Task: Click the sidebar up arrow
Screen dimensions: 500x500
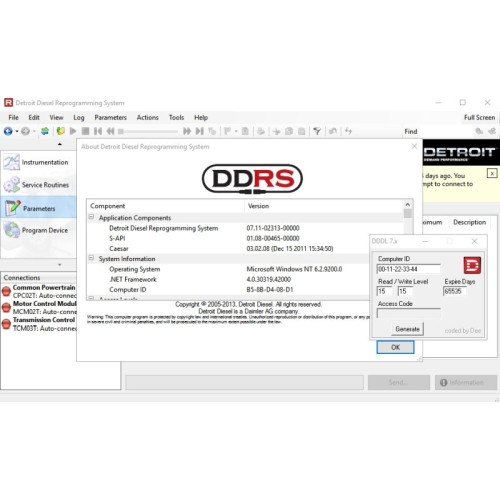Action: (x=60, y=144)
